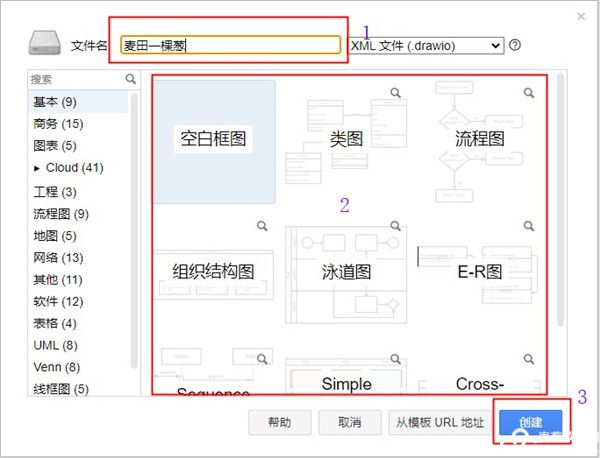Preview the 组织结构图 template with its magnifier
The height and width of the screenshot is (458, 600).
point(263,226)
